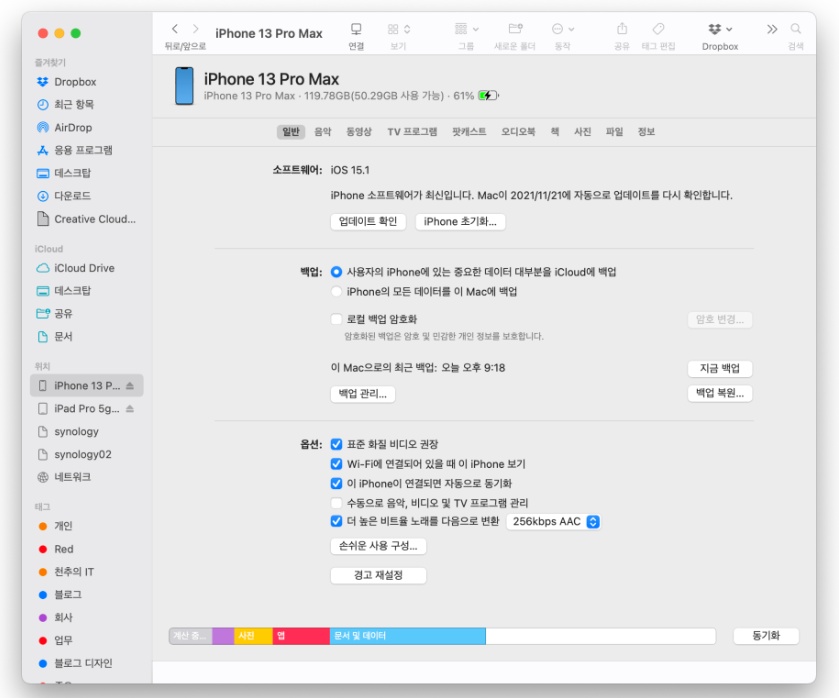Click the 공유 share toolbar icon

pyautogui.click(x=622, y=28)
